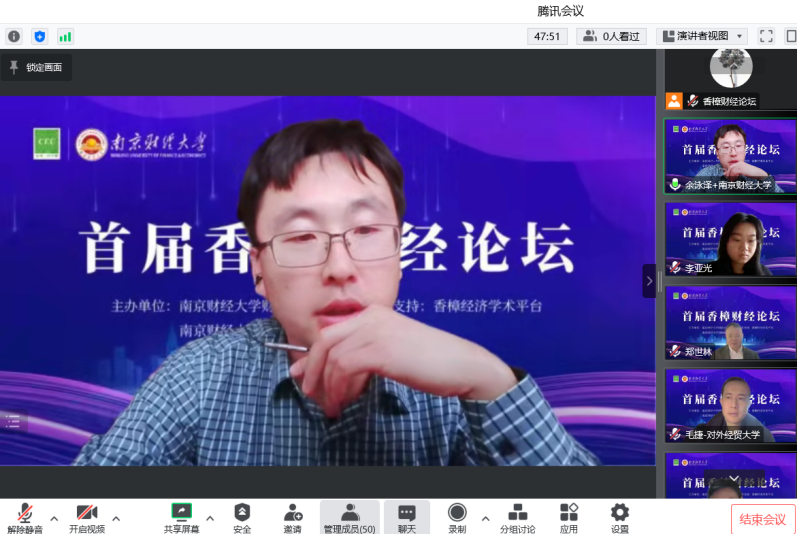
Task: Click the meeting info icon
Action: coord(14,36)
